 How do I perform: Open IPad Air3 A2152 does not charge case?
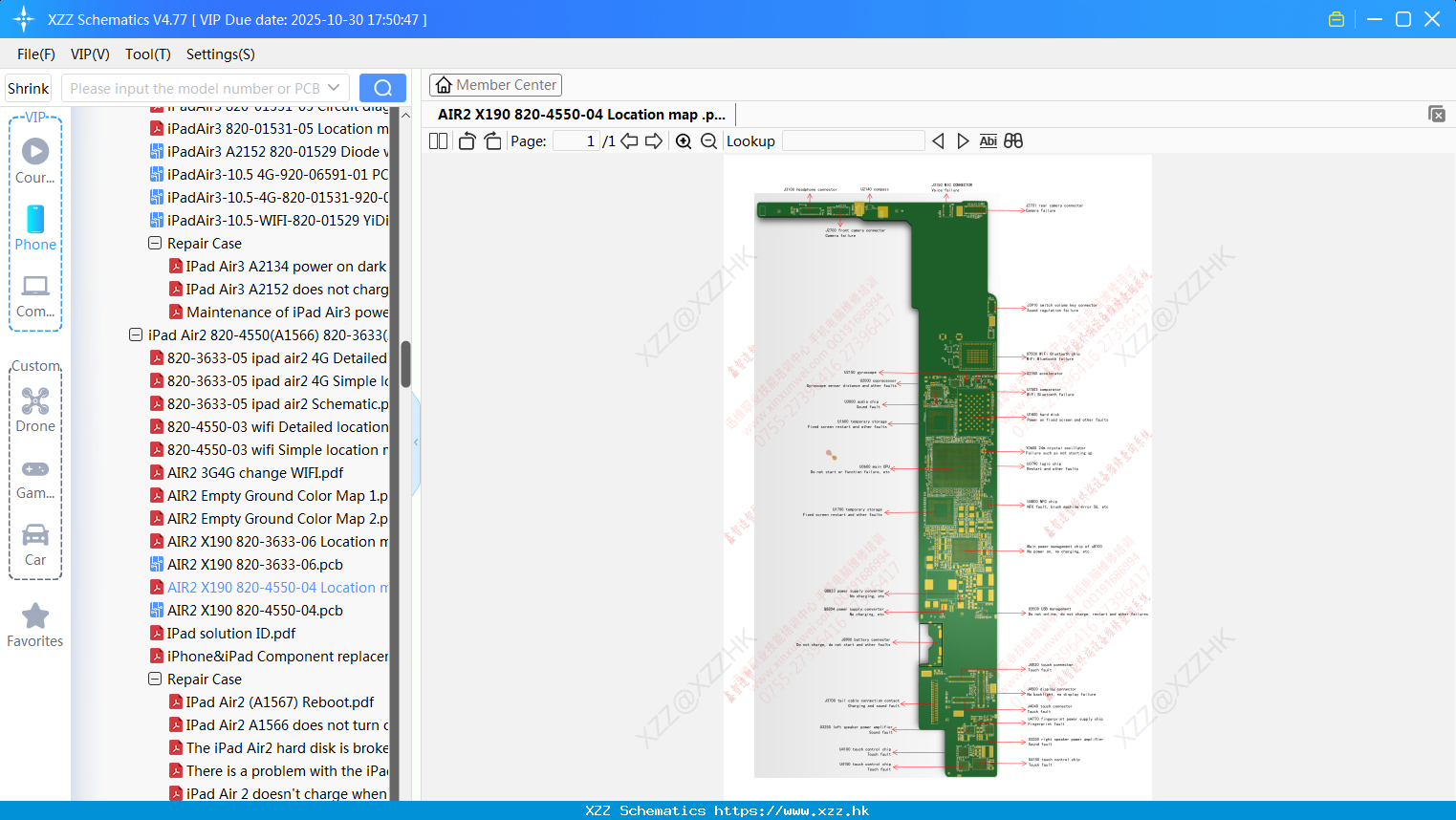(x=279, y=290)
